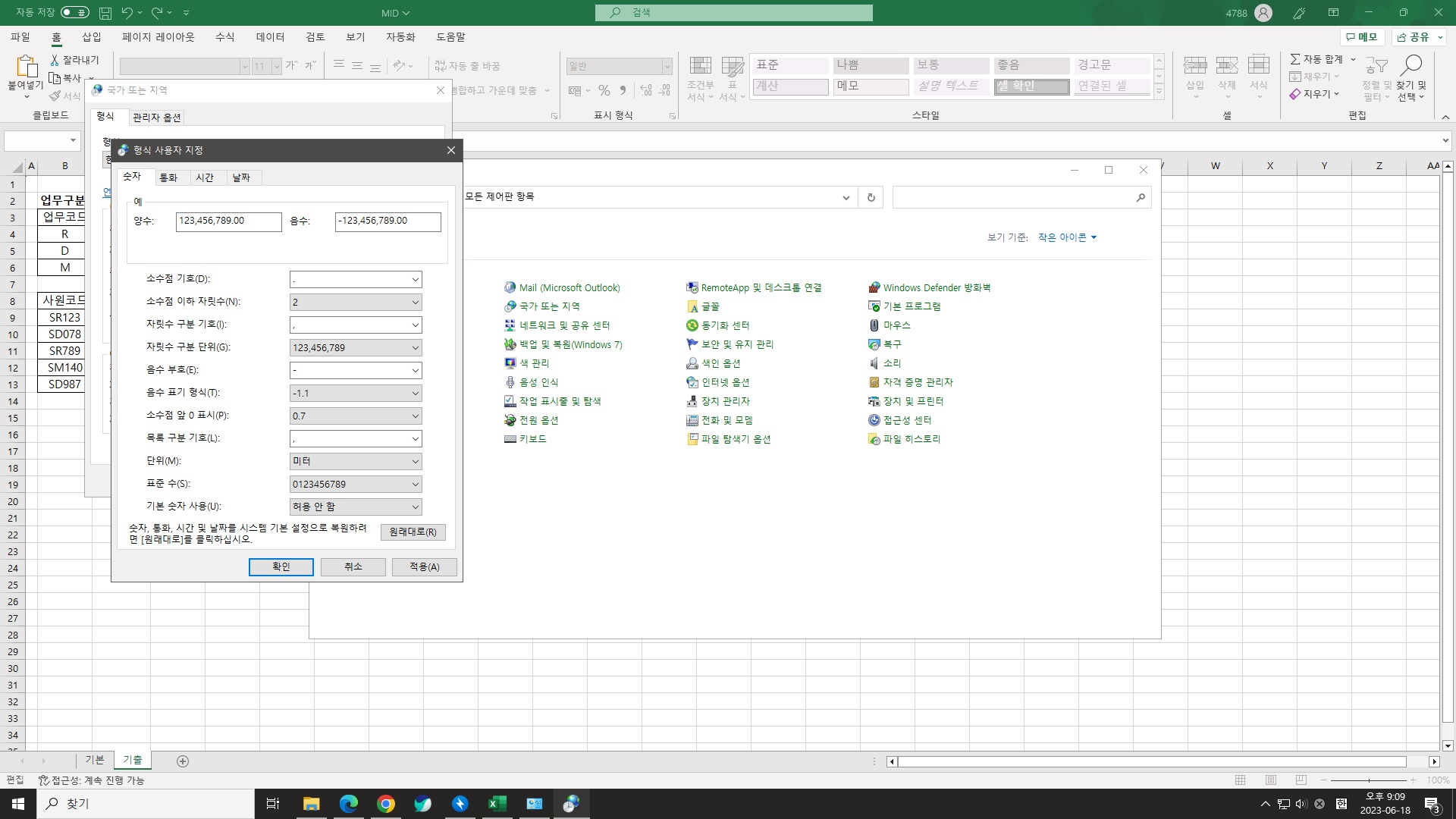Click the 적용(A) apply button

pyautogui.click(x=424, y=567)
